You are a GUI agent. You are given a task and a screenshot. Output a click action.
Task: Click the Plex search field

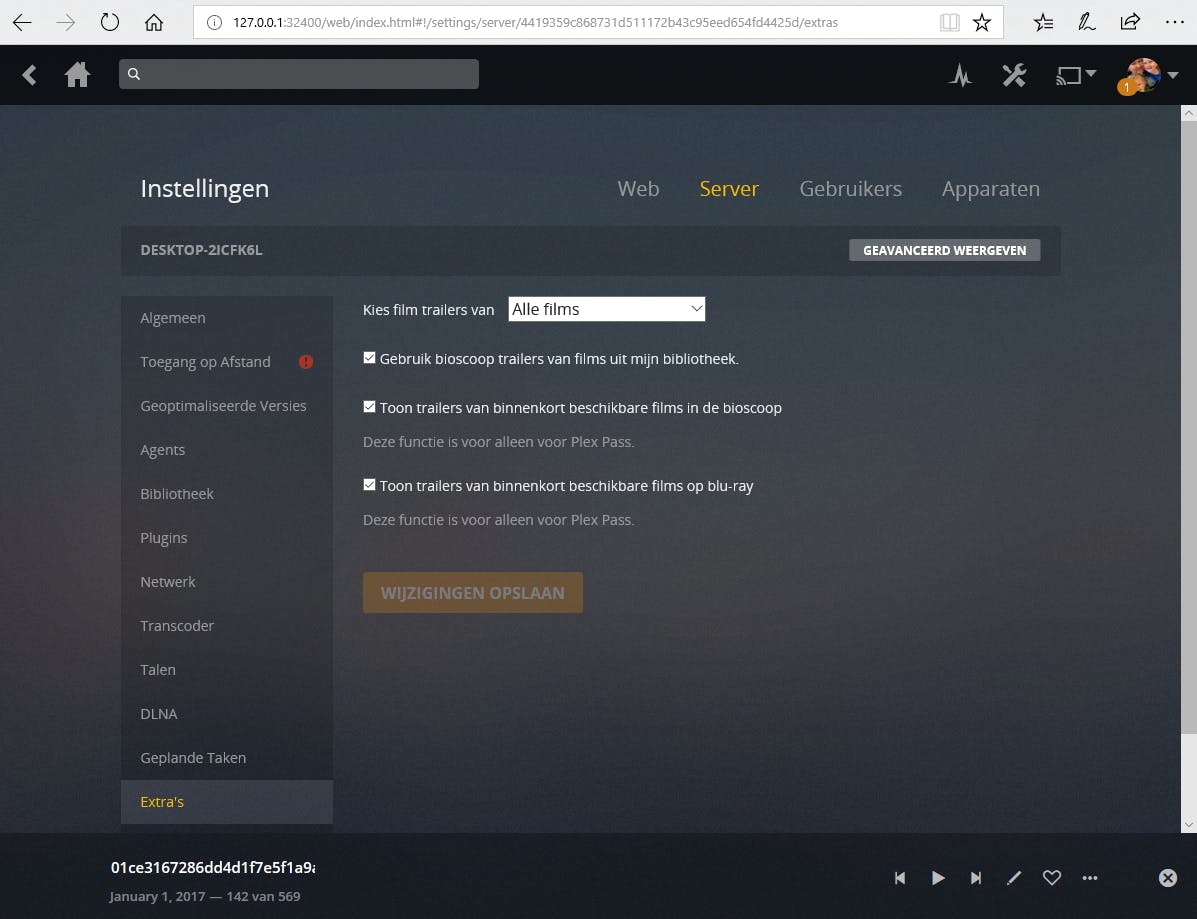(x=298, y=74)
